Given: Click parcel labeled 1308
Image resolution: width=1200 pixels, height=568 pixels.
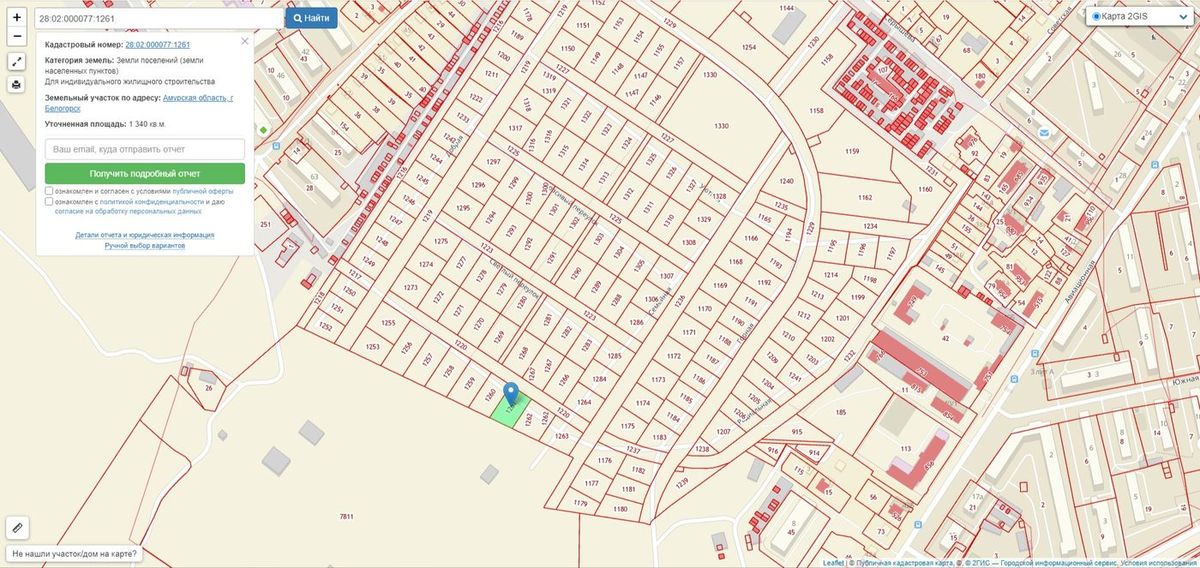Looking at the screenshot, I should 688,243.
